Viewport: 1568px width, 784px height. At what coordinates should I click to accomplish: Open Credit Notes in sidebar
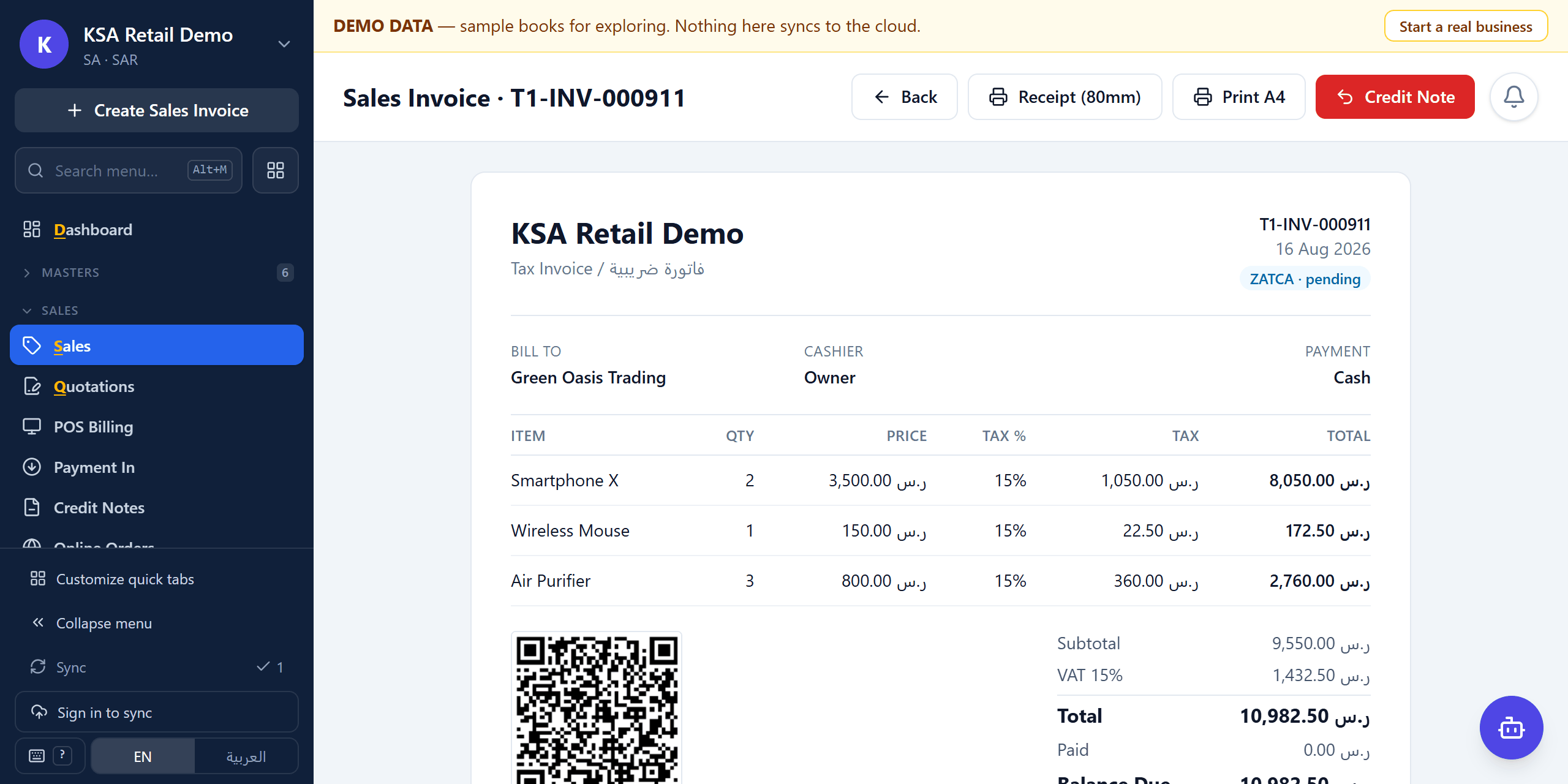(157, 508)
